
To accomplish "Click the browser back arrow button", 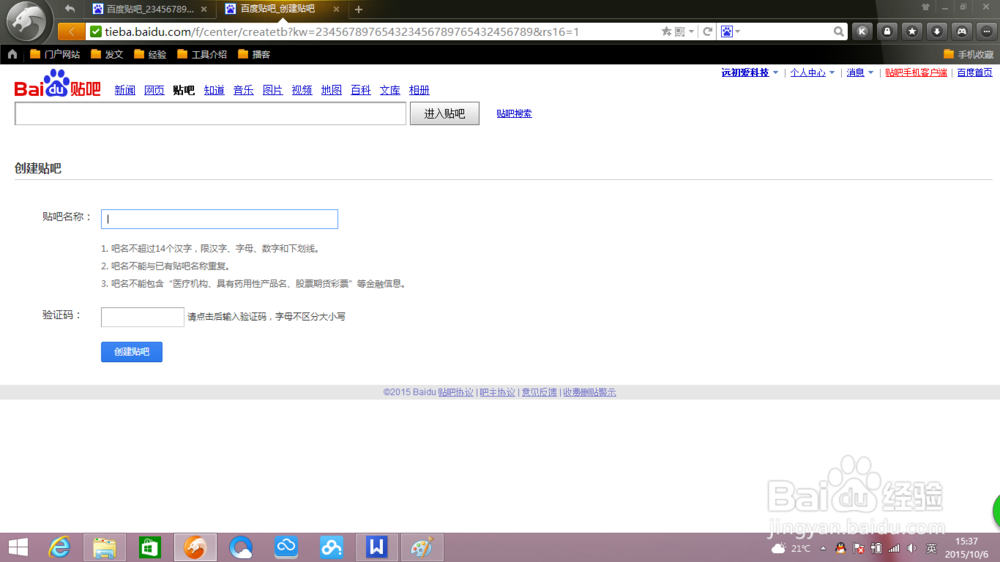I will point(71,31).
